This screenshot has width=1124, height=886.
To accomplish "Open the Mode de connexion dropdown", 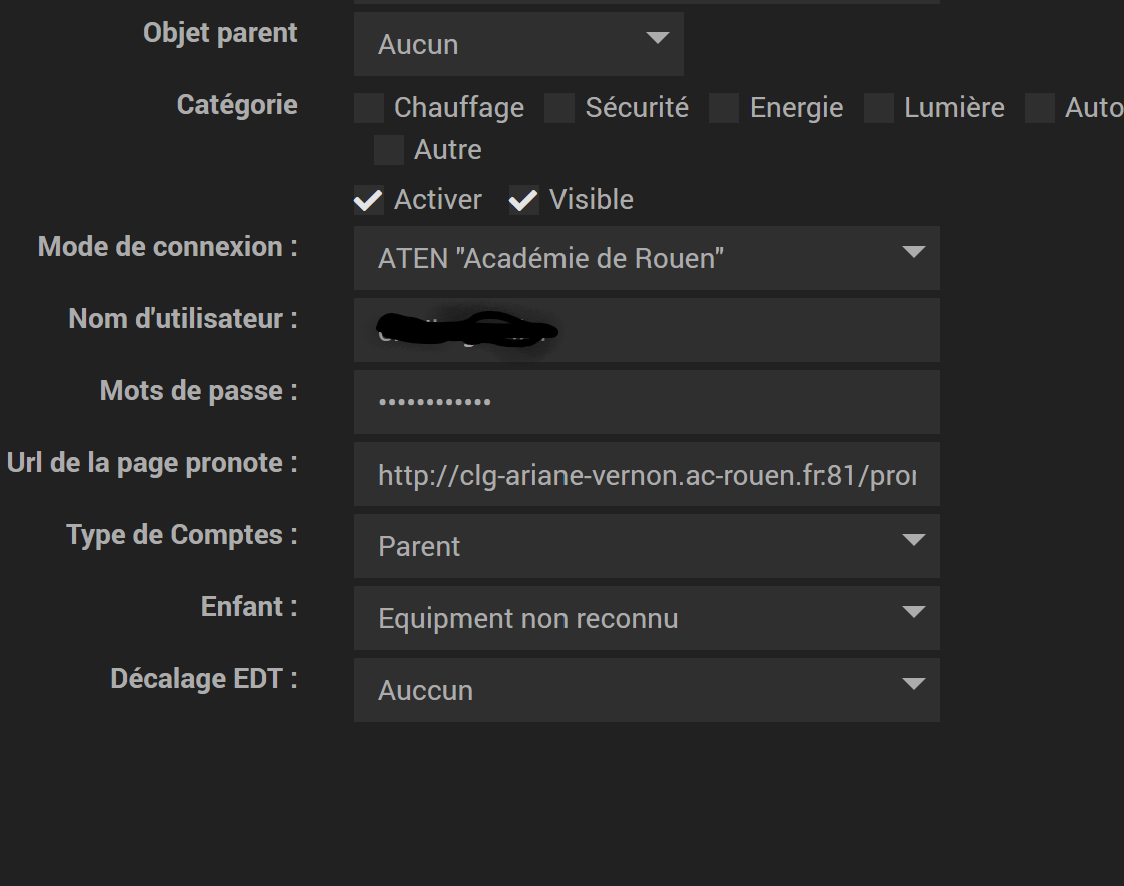I will pyautogui.click(x=647, y=258).
